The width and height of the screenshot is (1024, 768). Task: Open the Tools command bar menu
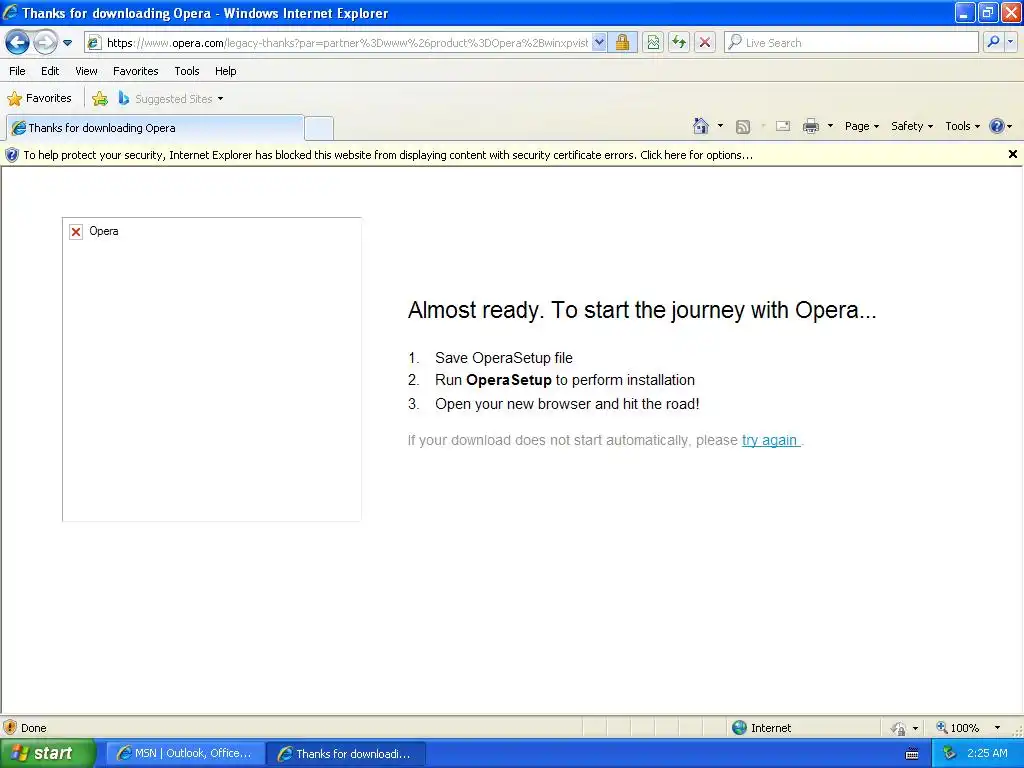[962, 126]
